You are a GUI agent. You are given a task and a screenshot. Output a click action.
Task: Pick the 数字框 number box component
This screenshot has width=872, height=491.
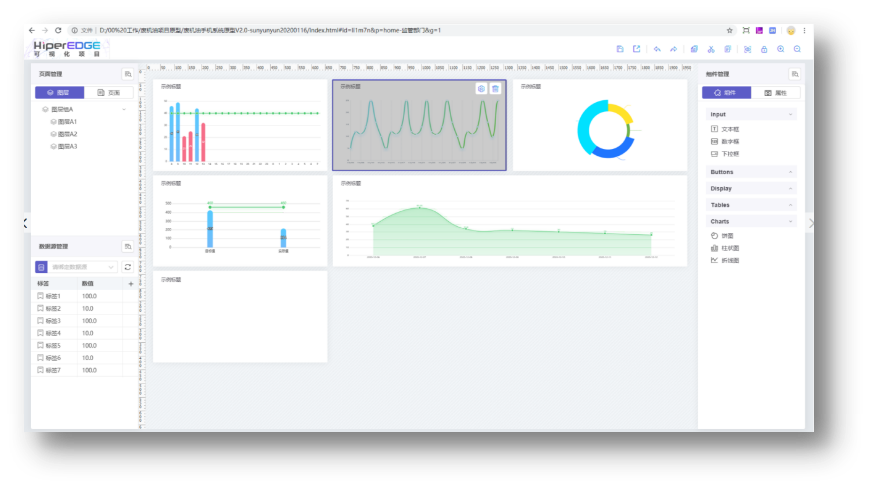click(x=725, y=141)
